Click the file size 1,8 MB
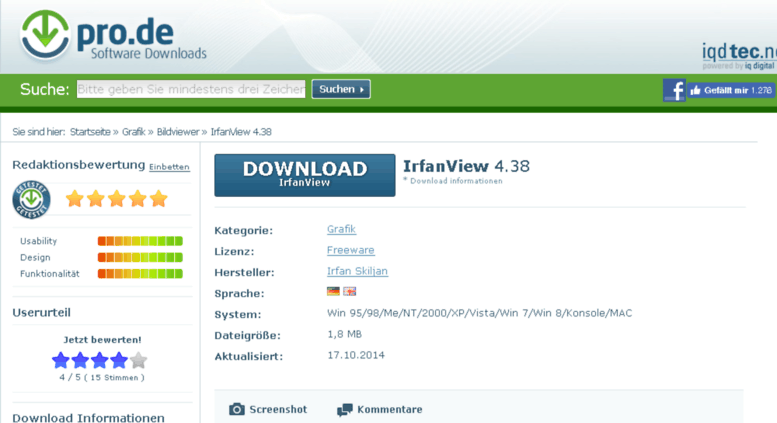777x423 pixels. pos(344,334)
